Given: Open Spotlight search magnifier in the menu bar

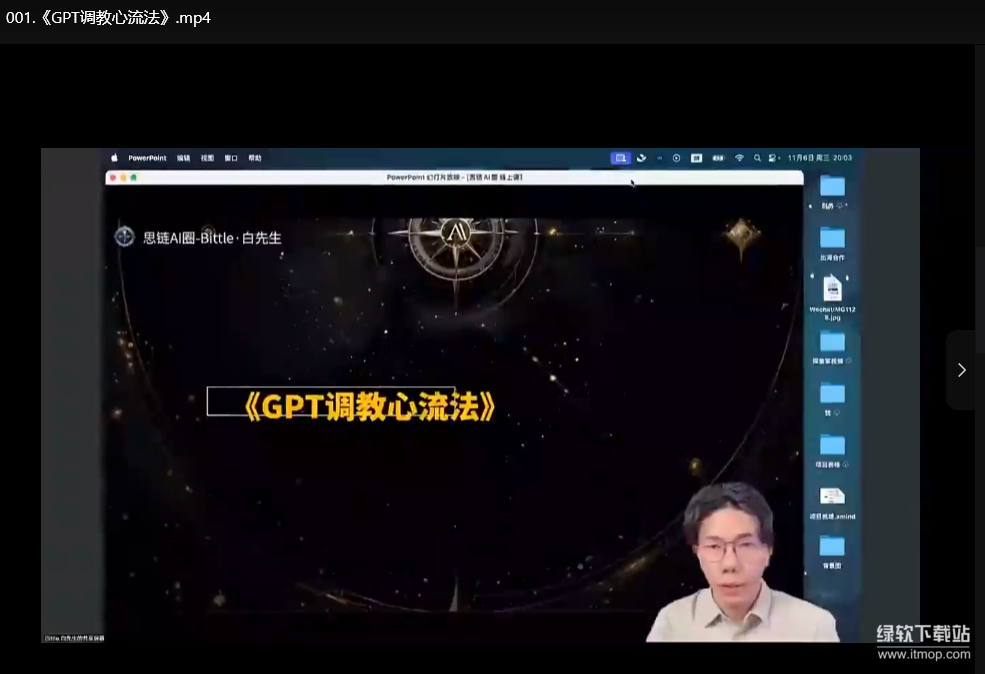Looking at the screenshot, I should tap(757, 158).
